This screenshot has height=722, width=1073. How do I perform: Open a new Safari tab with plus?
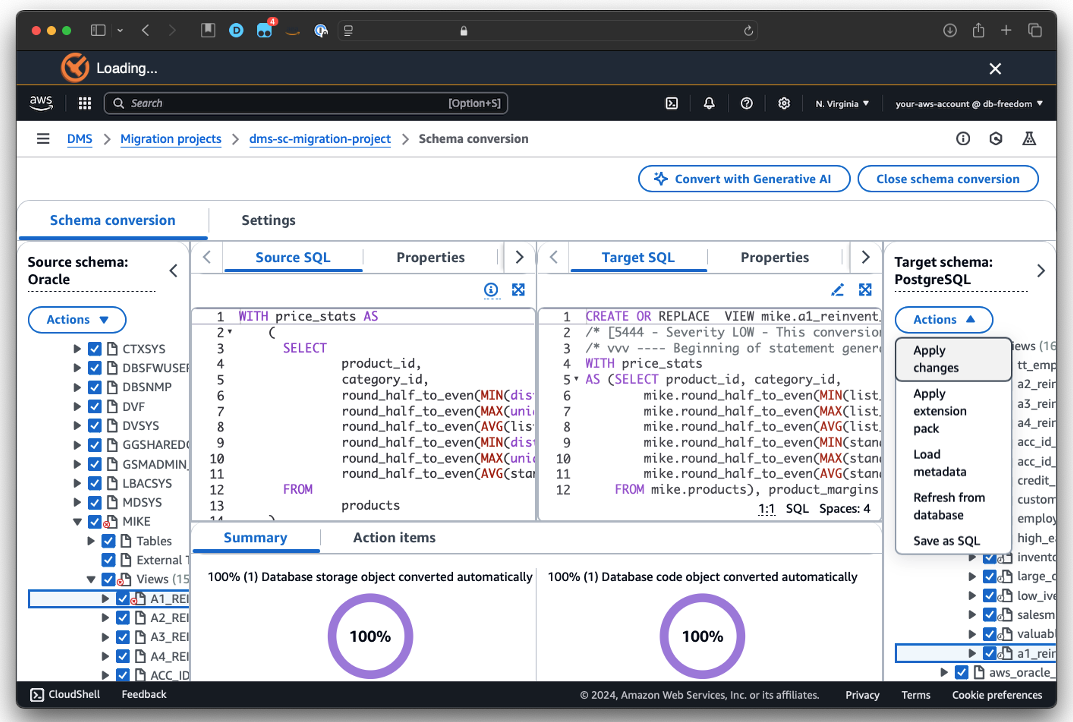(1006, 30)
